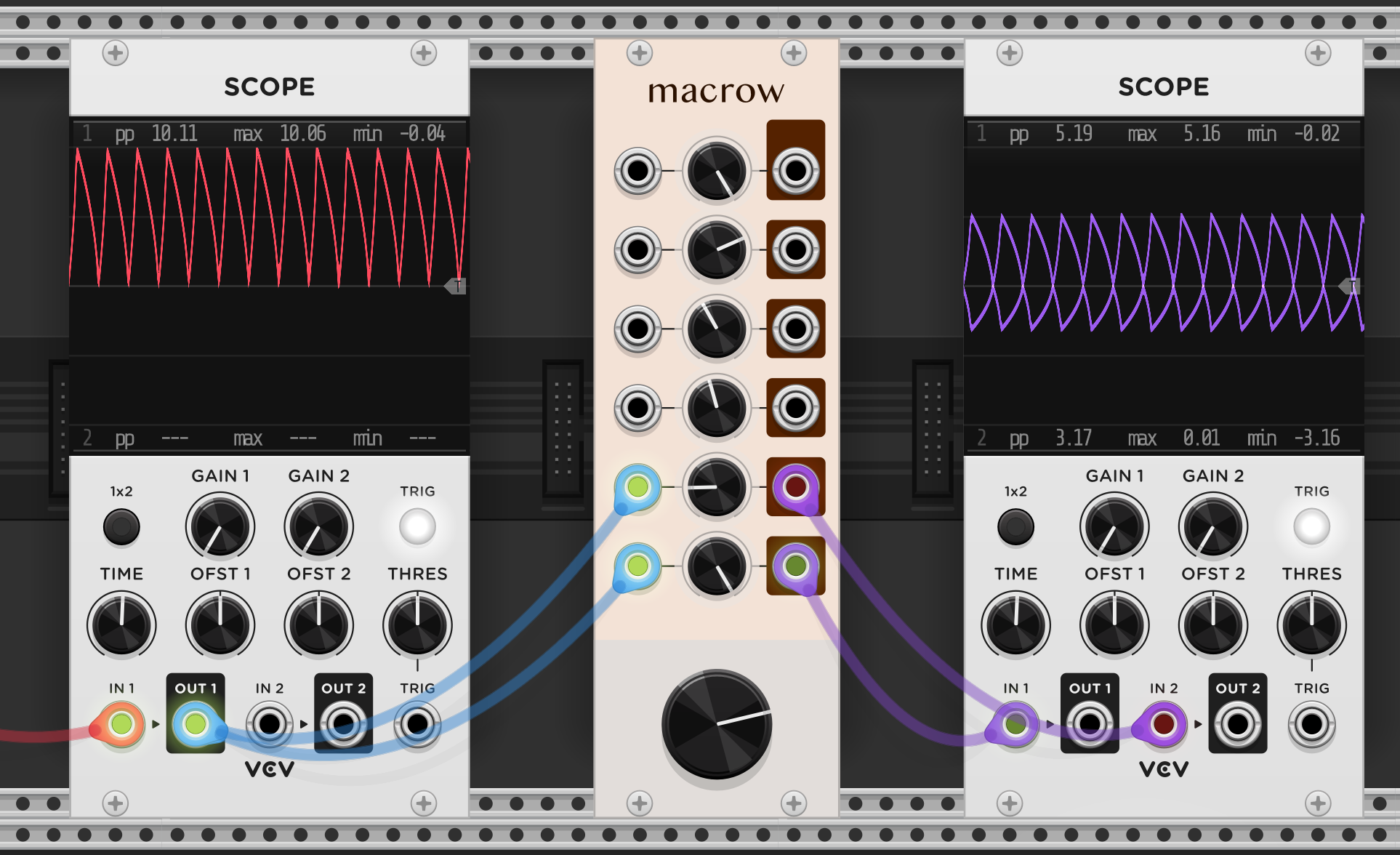This screenshot has height=855, width=1400.
Task: Toggle the TRIG light button on left Scope
Action: (x=417, y=526)
